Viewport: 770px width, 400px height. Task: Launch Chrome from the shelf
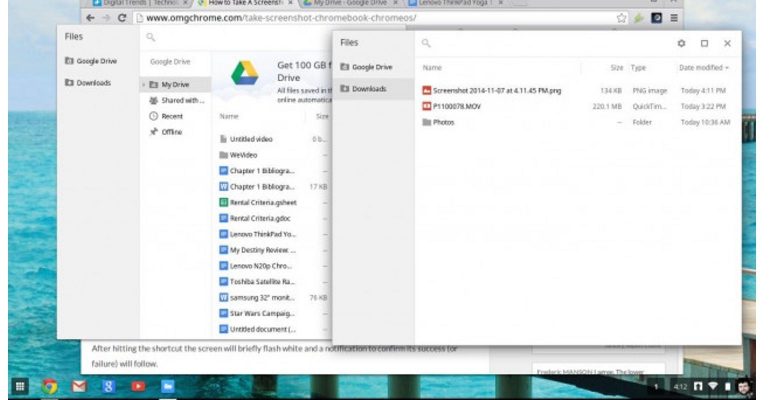(49, 386)
